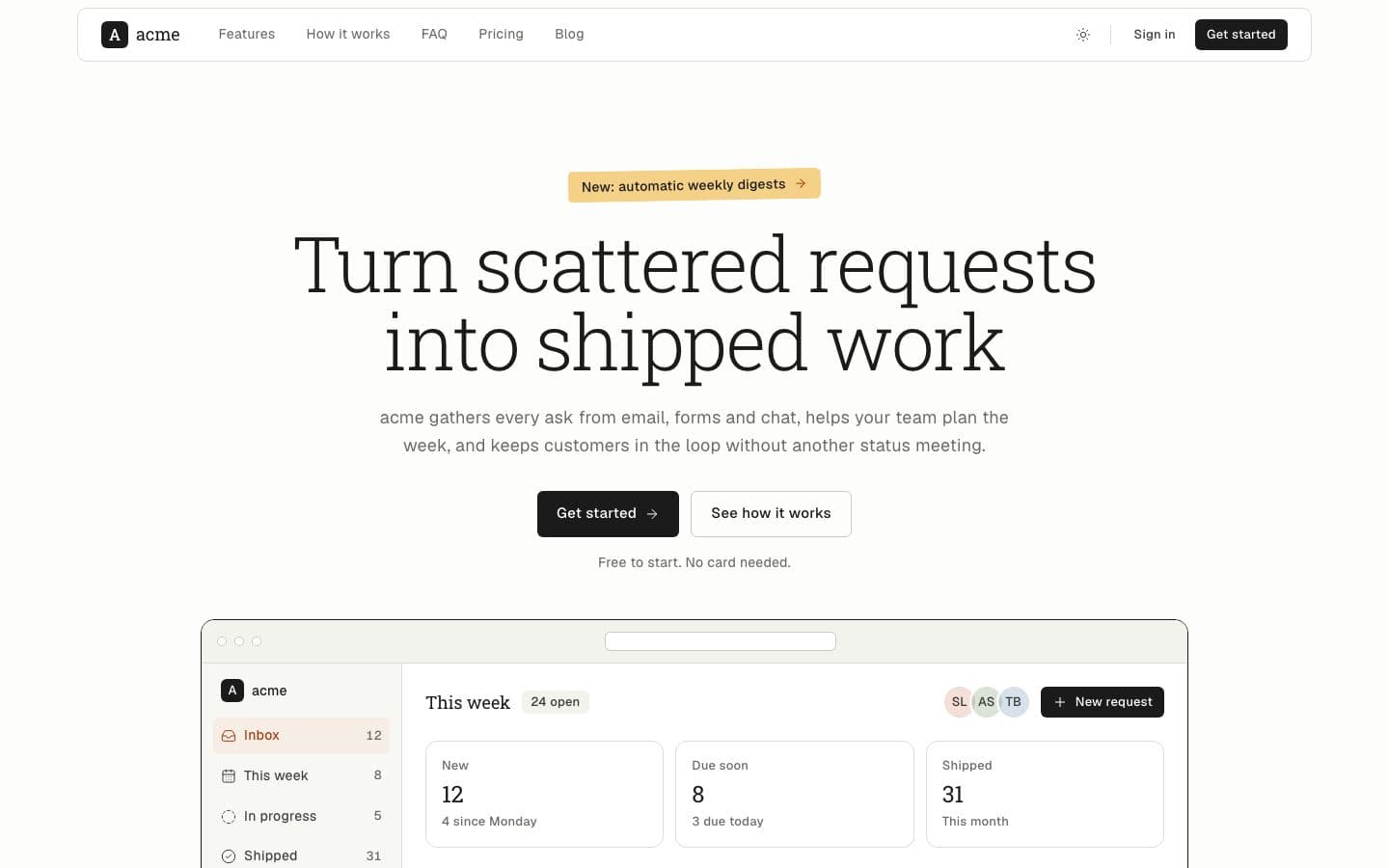Visit the Blog nav link
Screen dimensions: 1389x868
click(569, 34)
